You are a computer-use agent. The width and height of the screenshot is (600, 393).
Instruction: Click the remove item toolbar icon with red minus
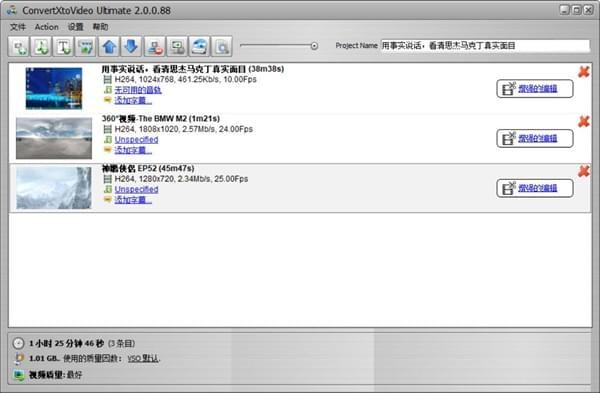tap(155, 47)
